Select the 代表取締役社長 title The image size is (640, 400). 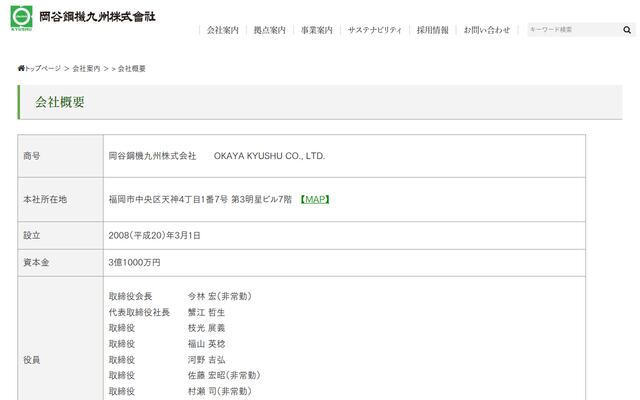pos(139,312)
